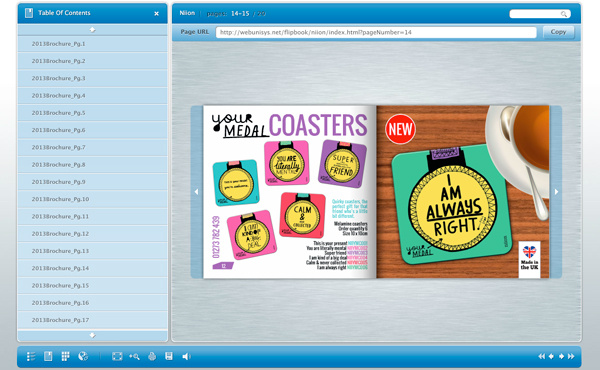Image resolution: width=600 pixels, height=370 pixels.
Task: Go to previous page in bottom toolbar
Action: click(x=551, y=356)
